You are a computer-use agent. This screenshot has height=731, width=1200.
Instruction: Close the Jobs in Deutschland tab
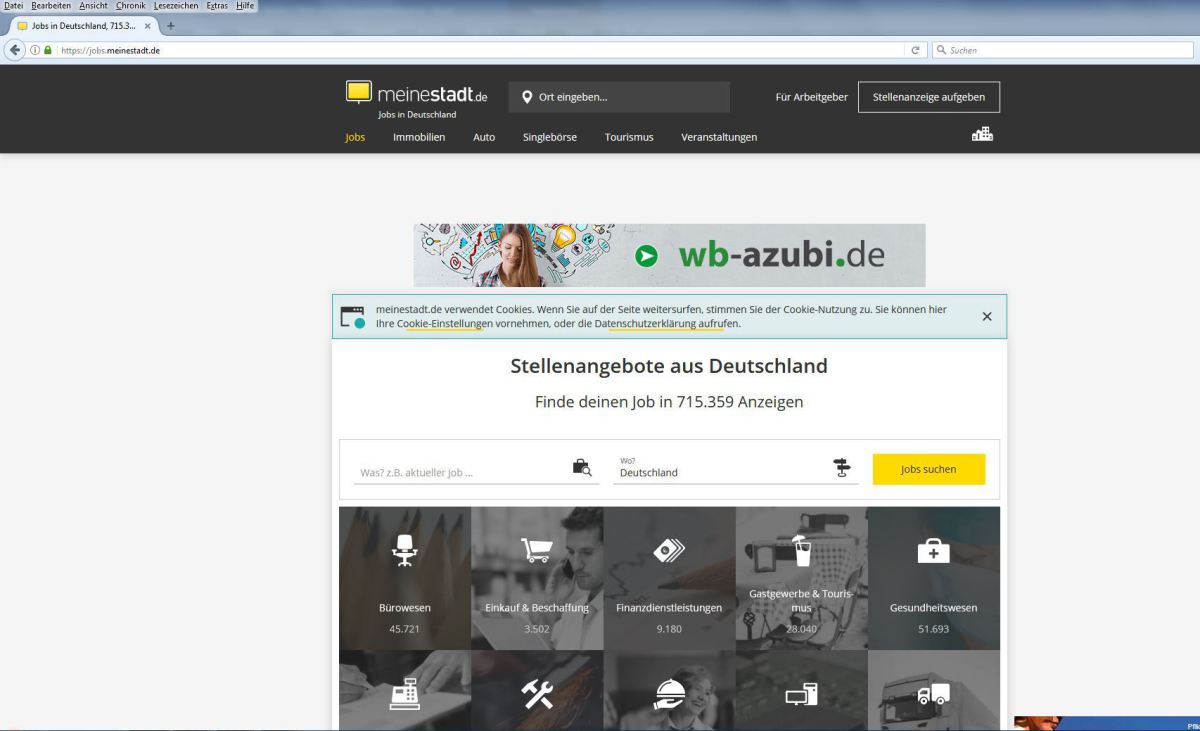[147, 26]
